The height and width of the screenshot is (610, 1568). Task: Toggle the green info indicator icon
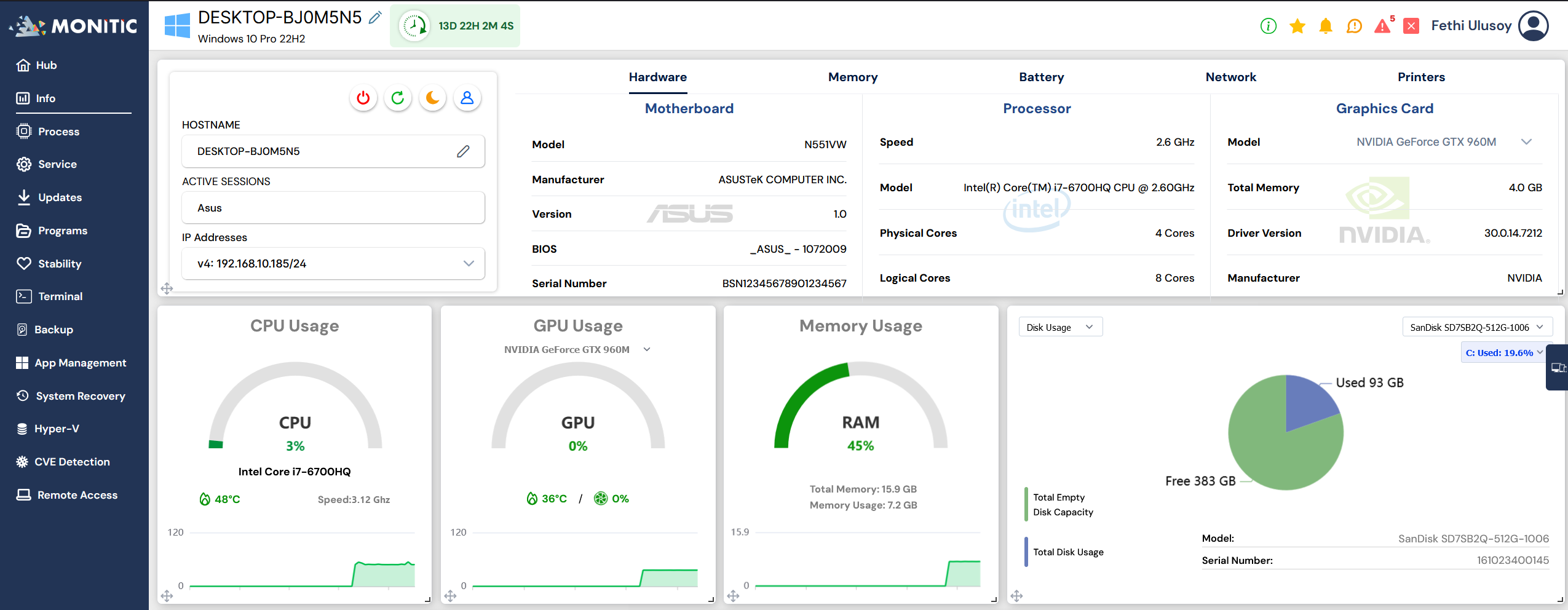[x=1268, y=26]
